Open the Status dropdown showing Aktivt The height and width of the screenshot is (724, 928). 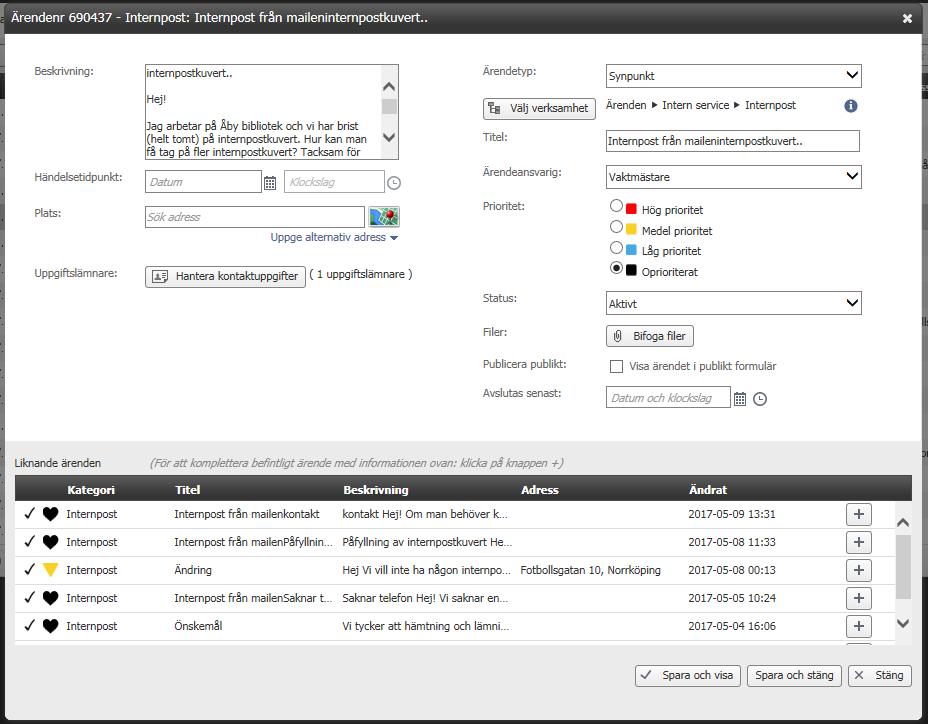click(733, 304)
